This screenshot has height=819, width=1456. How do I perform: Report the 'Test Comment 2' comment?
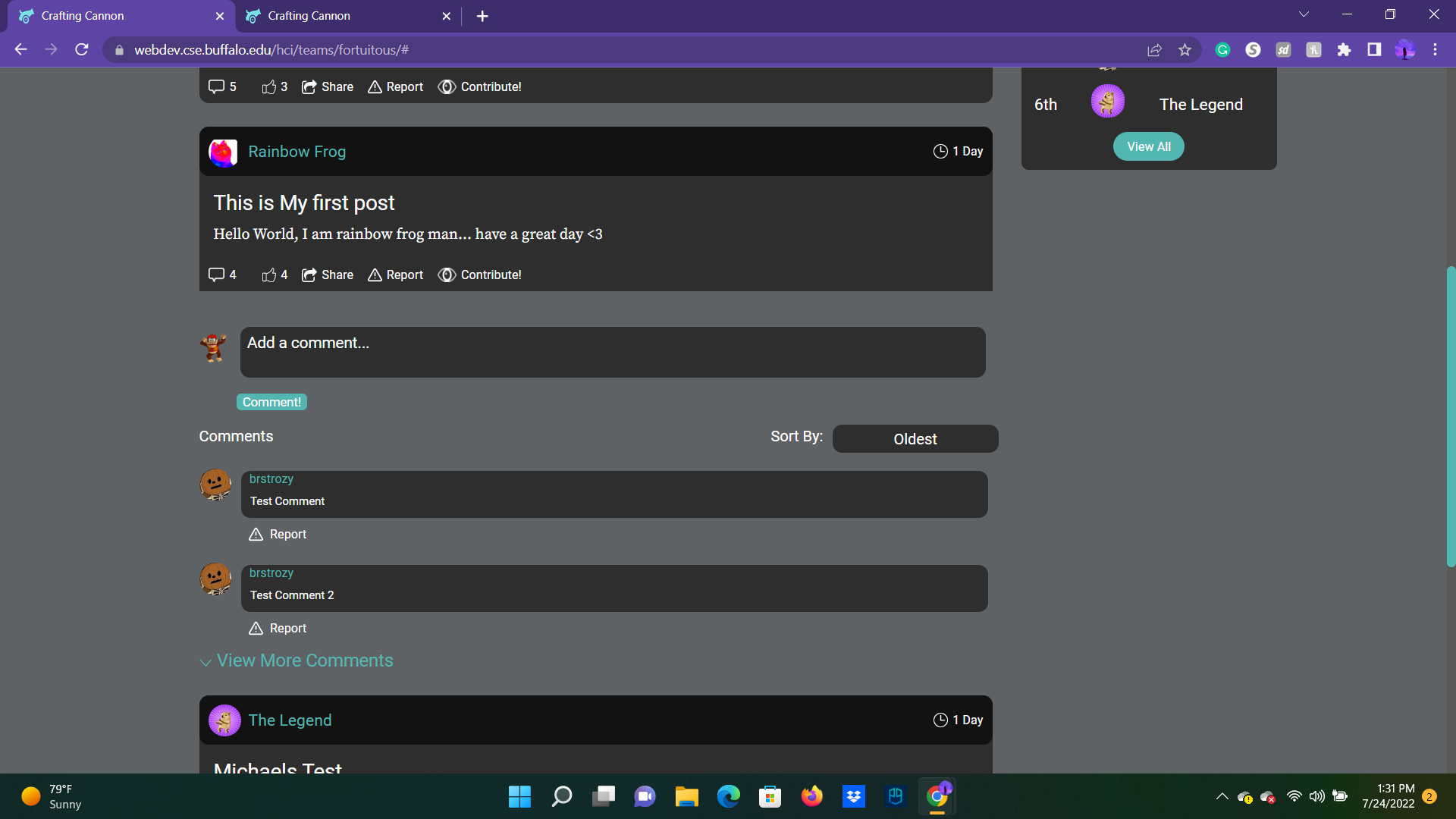click(278, 628)
